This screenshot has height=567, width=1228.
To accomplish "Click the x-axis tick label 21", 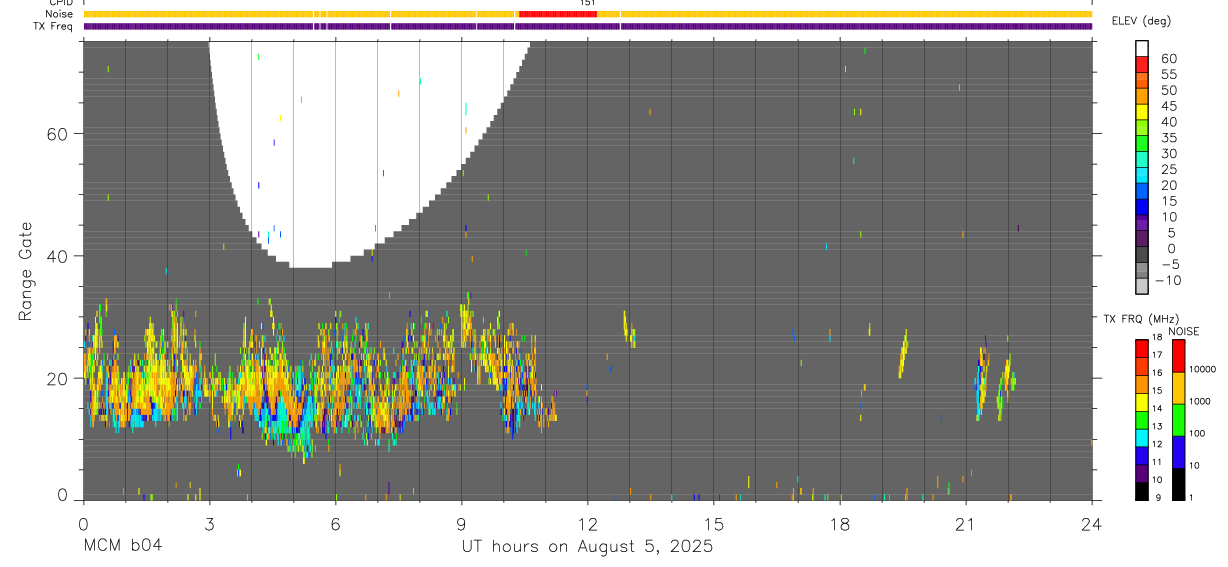I will pyautogui.click(x=965, y=523).
